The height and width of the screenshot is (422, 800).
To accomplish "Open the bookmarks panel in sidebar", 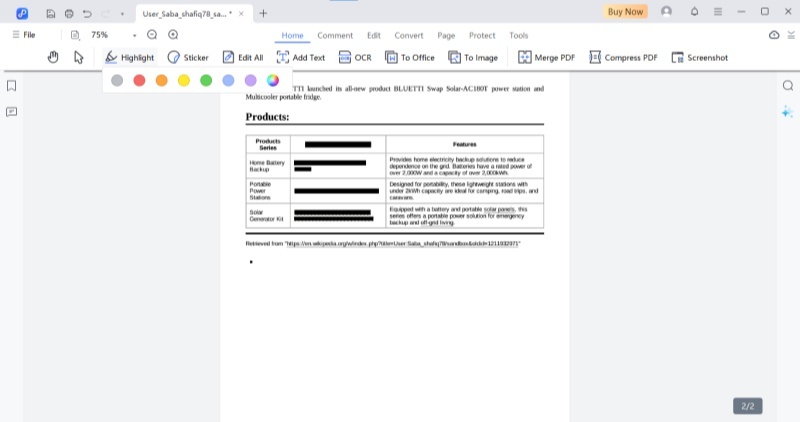I will pyautogui.click(x=11, y=86).
